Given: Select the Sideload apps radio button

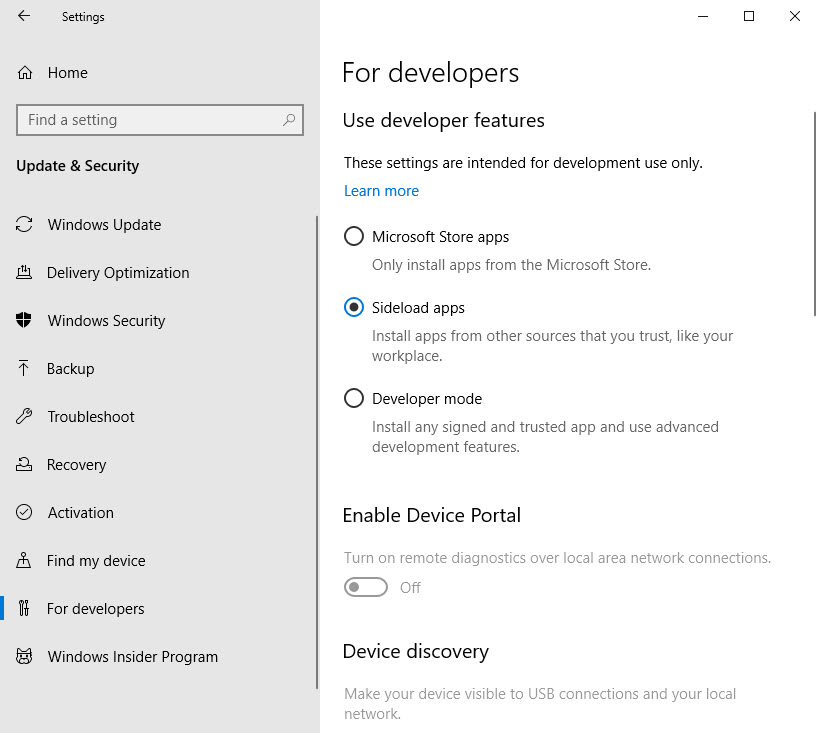Looking at the screenshot, I should pos(353,307).
